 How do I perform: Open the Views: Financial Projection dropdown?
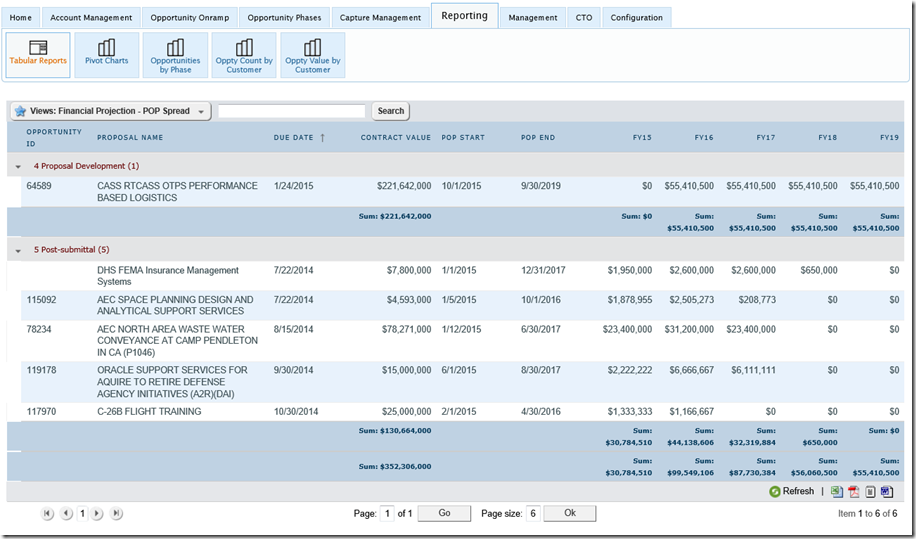110,111
